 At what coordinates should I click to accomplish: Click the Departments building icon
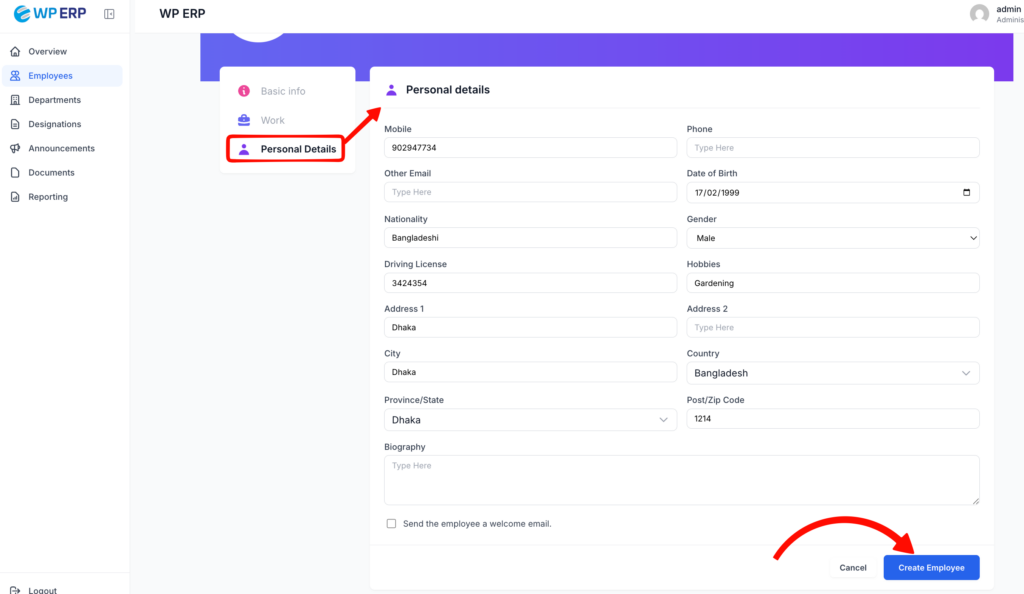tap(15, 100)
